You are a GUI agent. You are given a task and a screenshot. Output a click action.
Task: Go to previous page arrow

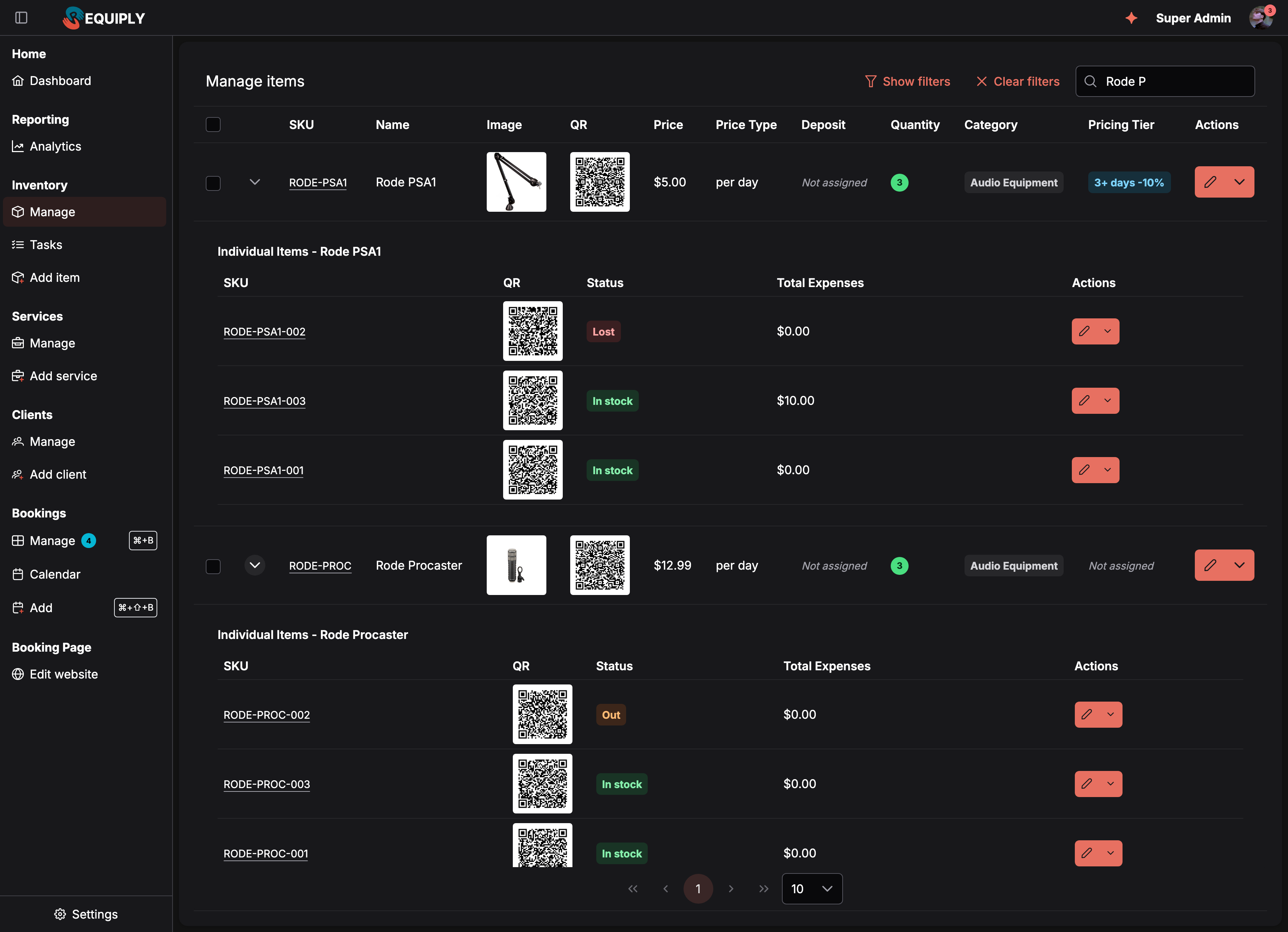coord(666,889)
